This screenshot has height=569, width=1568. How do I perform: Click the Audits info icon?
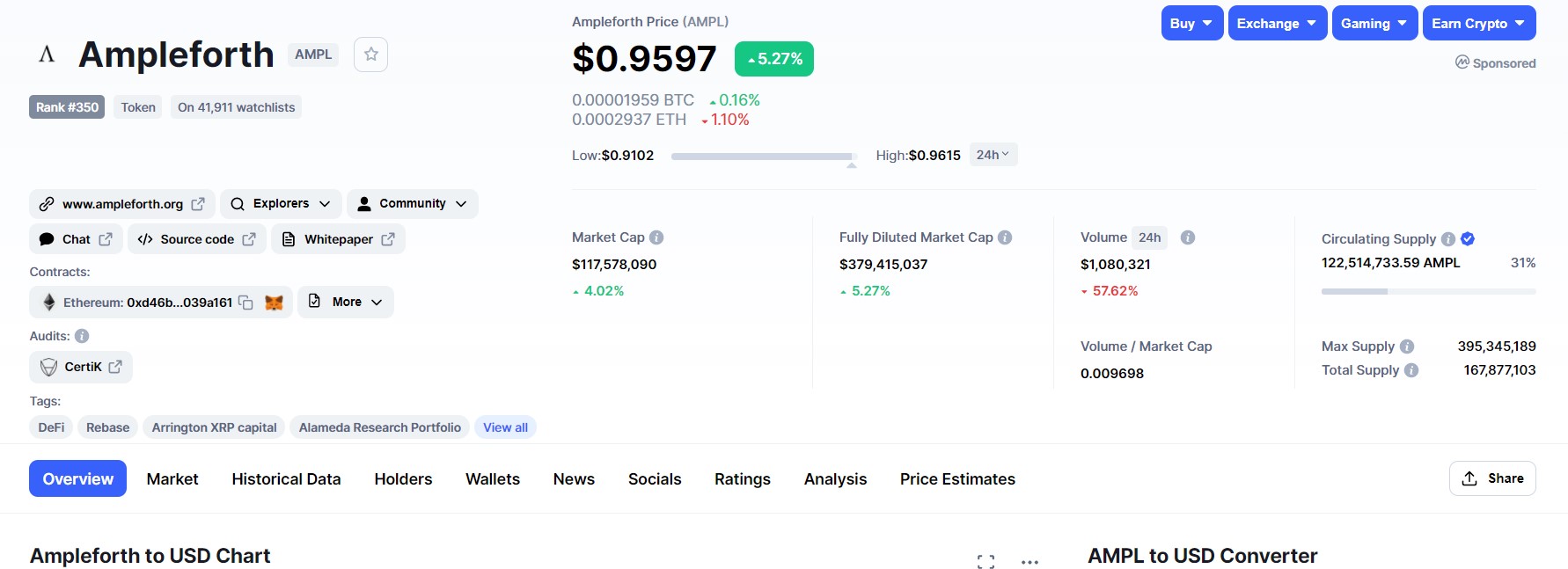(82, 336)
